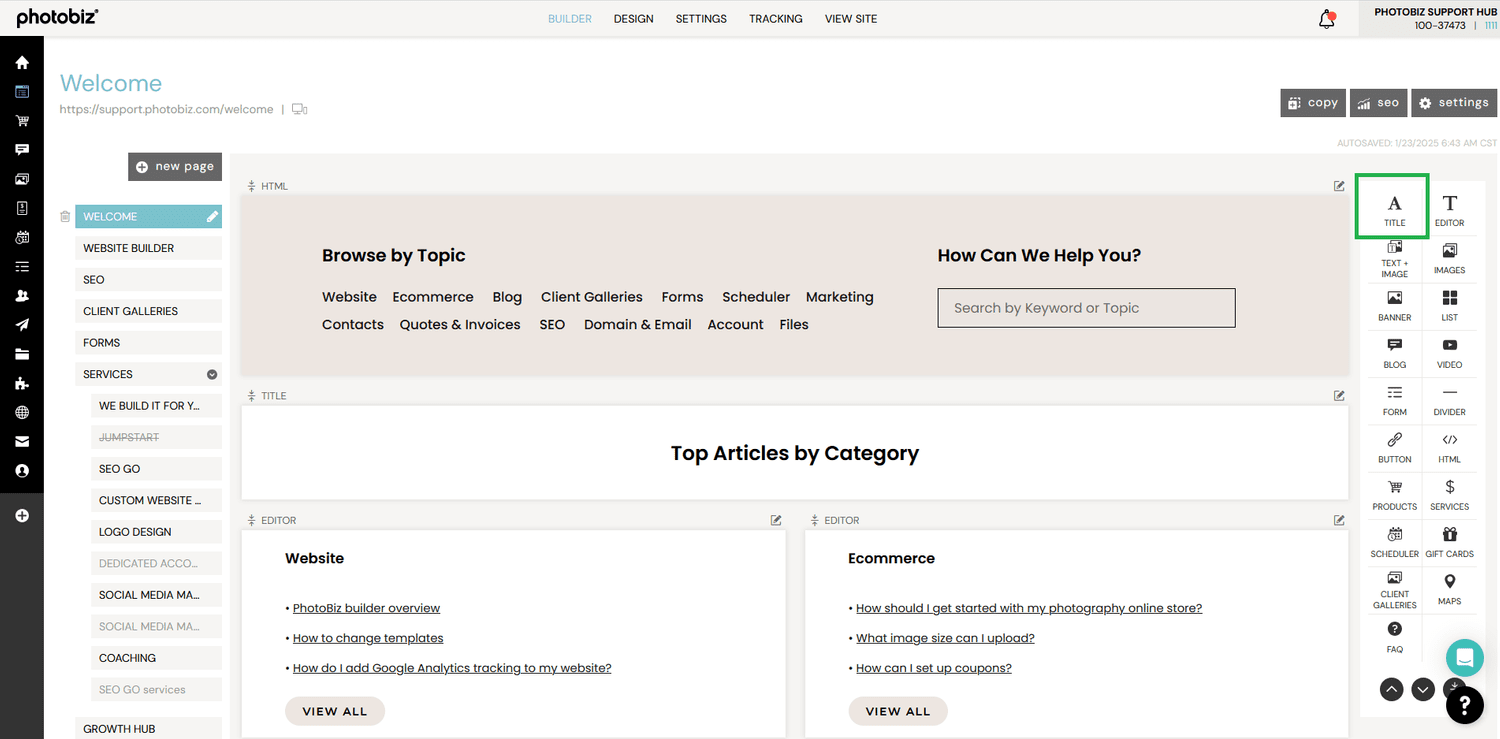Delete the Welcome page via trash icon

click(x=65, y=217)
